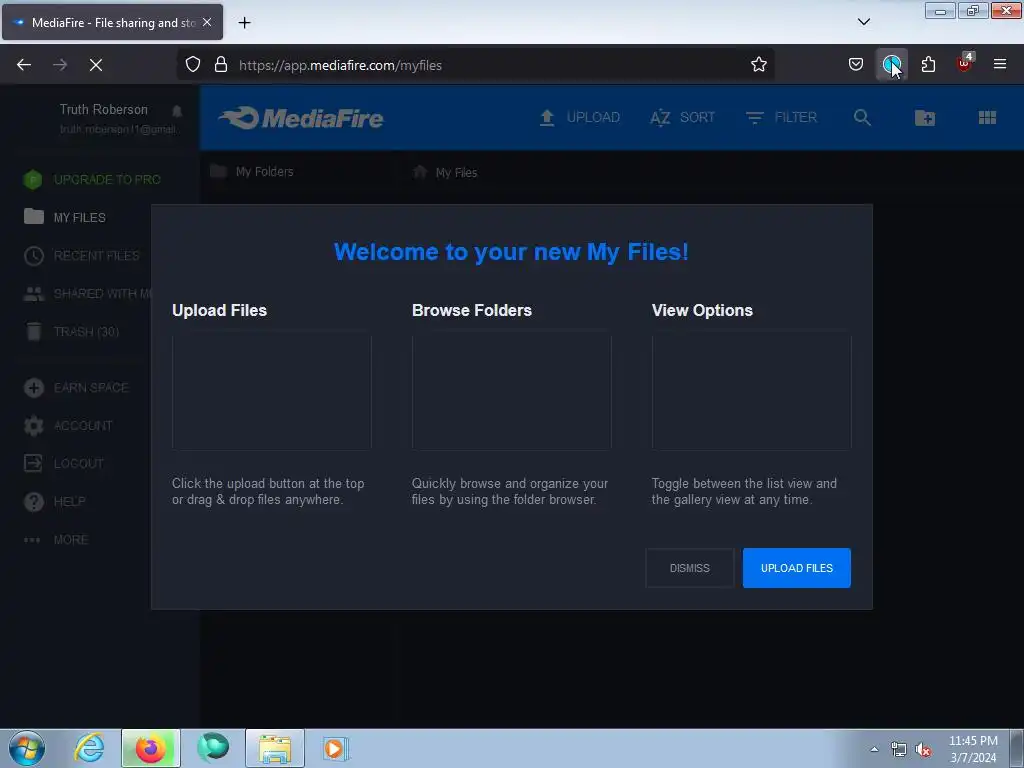Click the My Files home breadcrumb
The image size is (1024, 768).
point(445,172)
